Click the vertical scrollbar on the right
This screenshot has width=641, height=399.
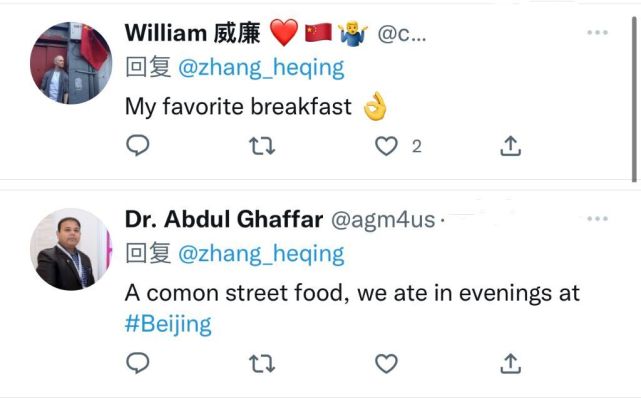(x=634, y=99)
